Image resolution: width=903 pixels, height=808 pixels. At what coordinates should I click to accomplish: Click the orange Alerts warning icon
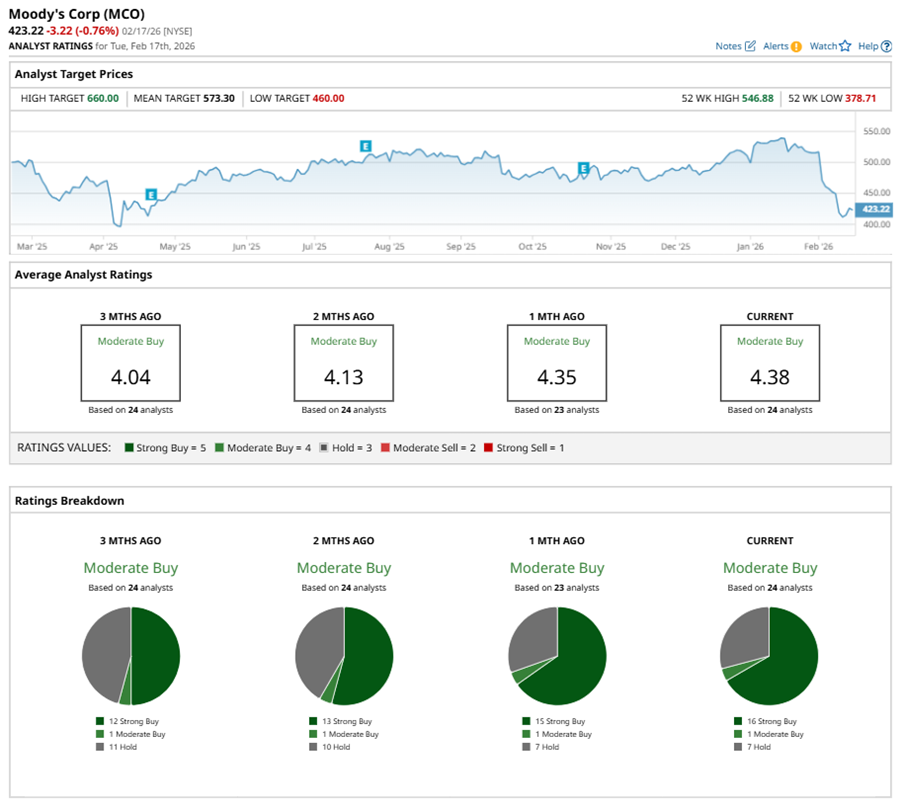[x=796, y=46]
